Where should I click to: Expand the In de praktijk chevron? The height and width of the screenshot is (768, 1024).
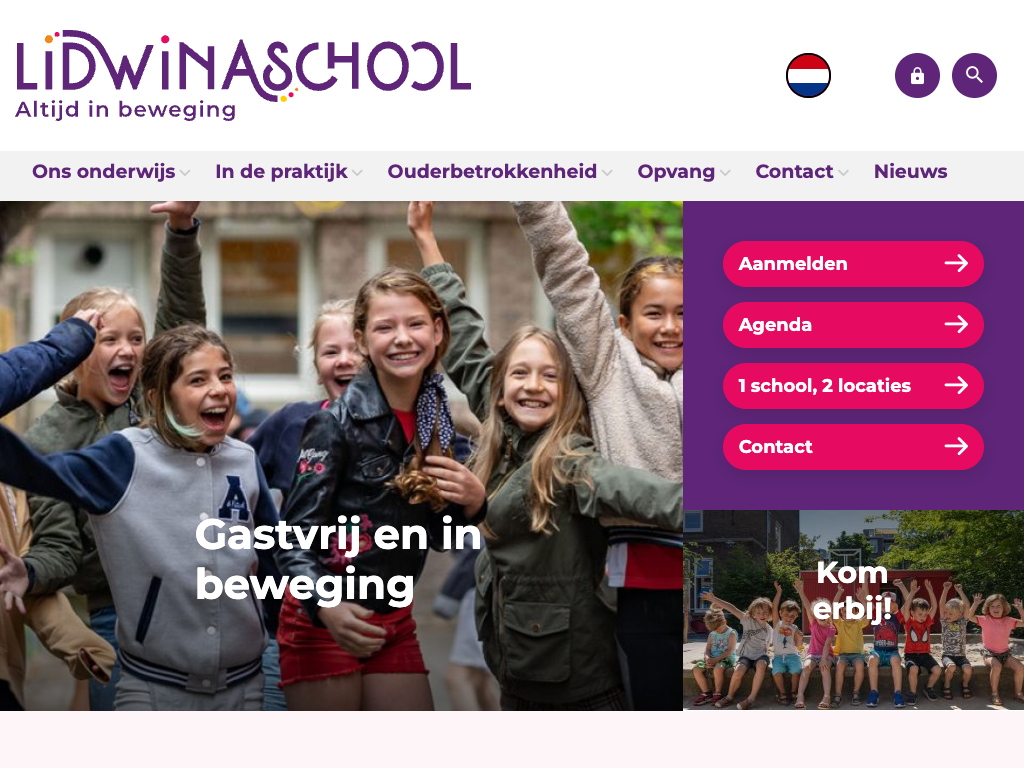coord(357,173)
